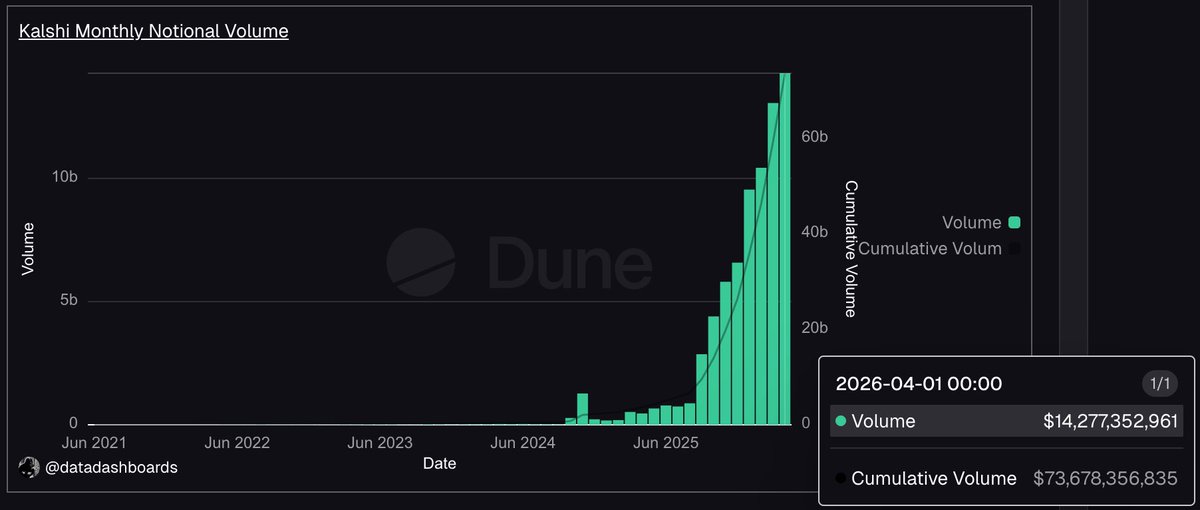Toggle the Volume legend entry
This screenshot has height=510, width=1200.
(980, 223)
